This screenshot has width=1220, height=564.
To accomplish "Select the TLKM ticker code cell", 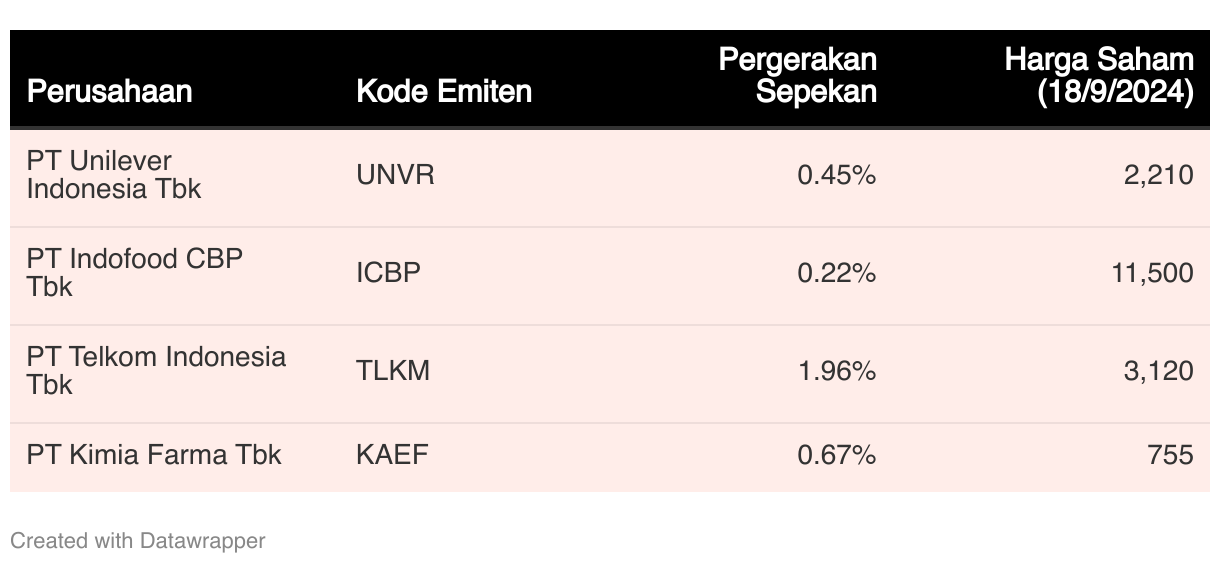I will [x=393, y=371].
